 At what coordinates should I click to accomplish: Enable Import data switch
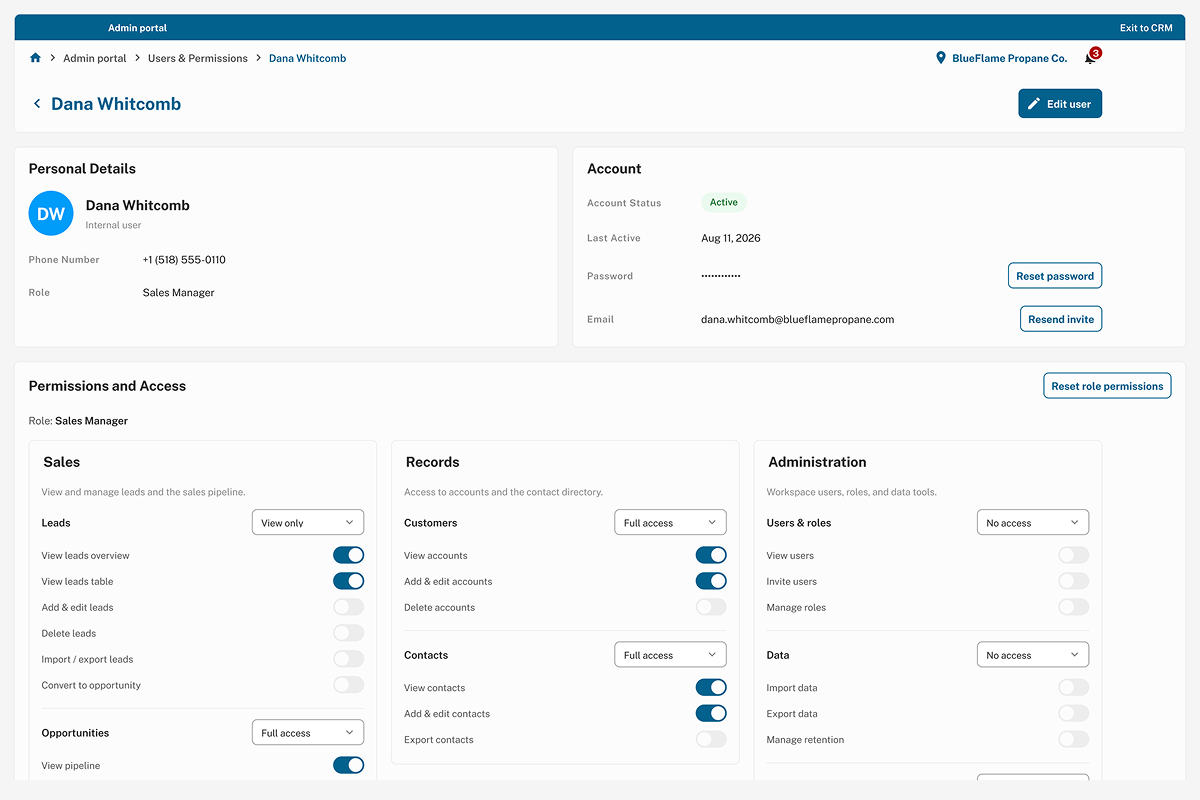[x=1074, y=687]
